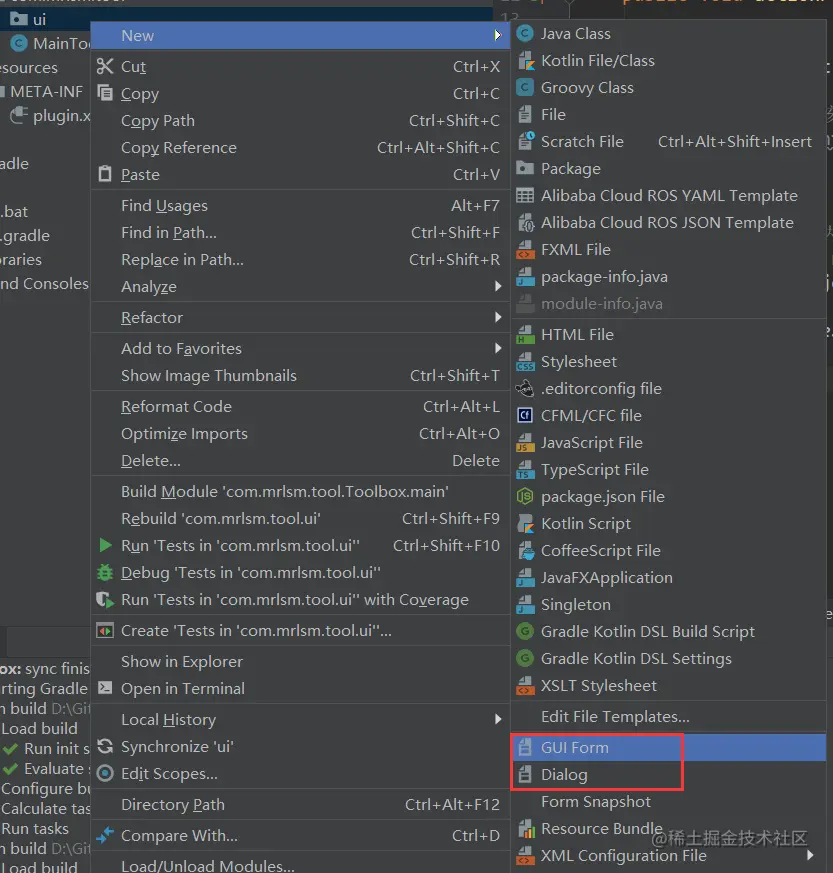Click the Java Class icon in New submenu
This screenshot has width=833, height=873.
(x=525, y=34)
